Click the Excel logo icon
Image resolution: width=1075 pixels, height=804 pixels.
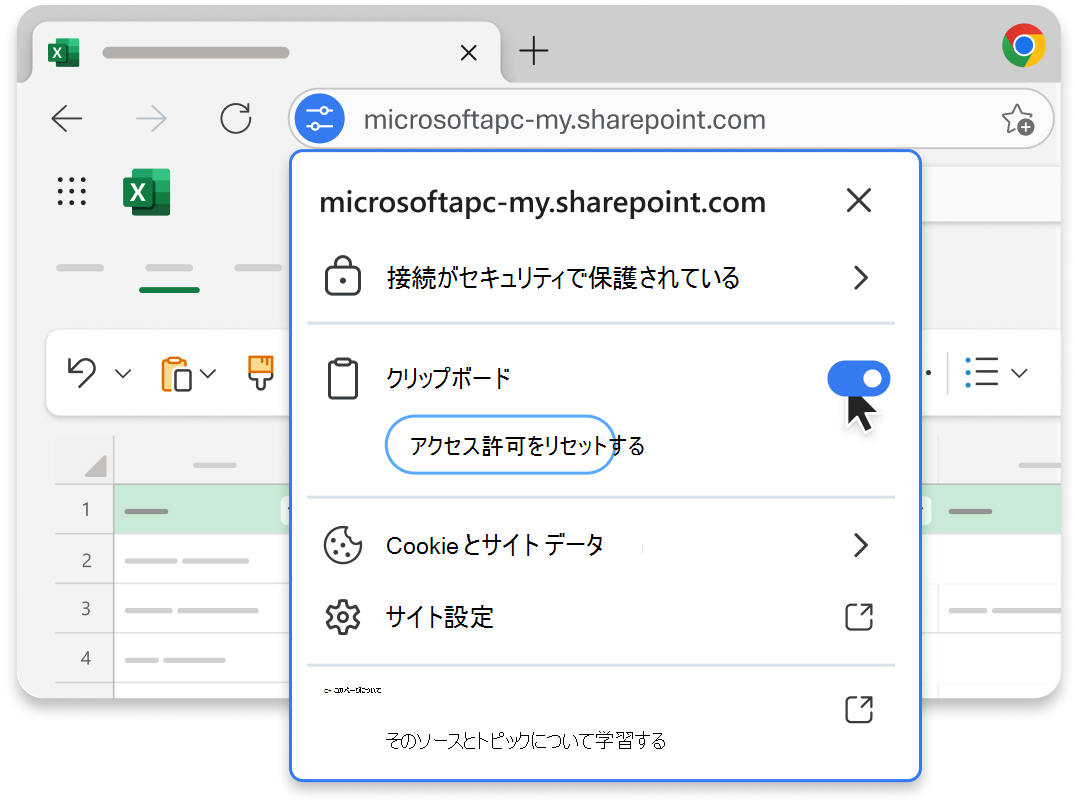pos(146,192)
